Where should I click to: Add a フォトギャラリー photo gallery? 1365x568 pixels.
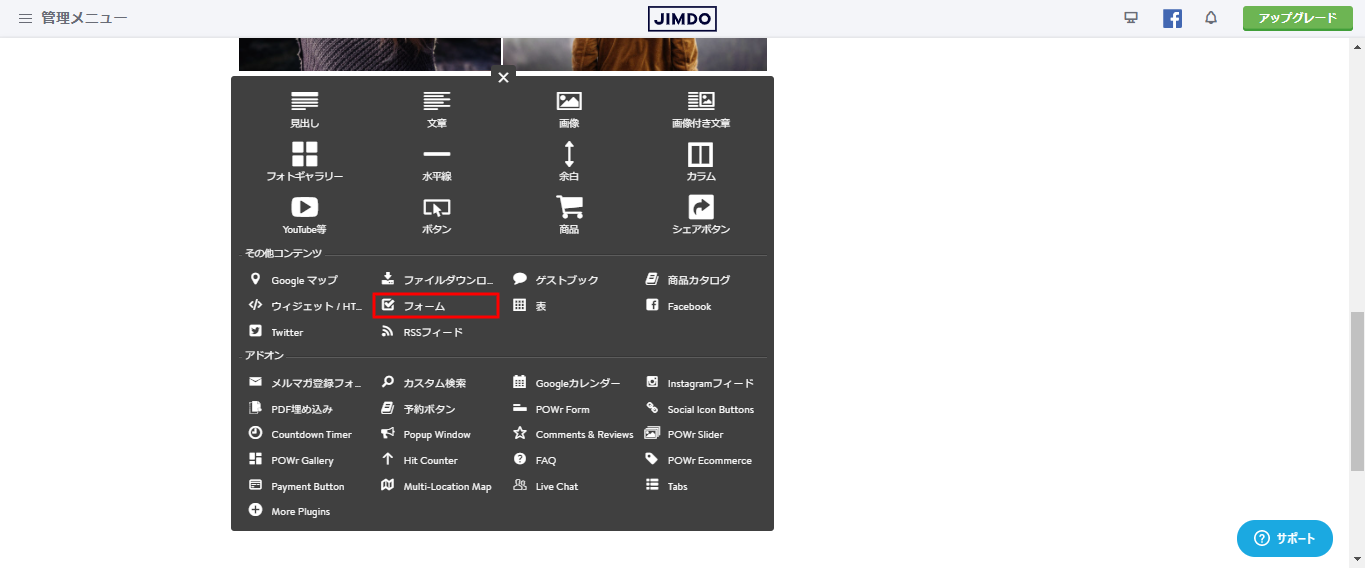click(304, 162)
